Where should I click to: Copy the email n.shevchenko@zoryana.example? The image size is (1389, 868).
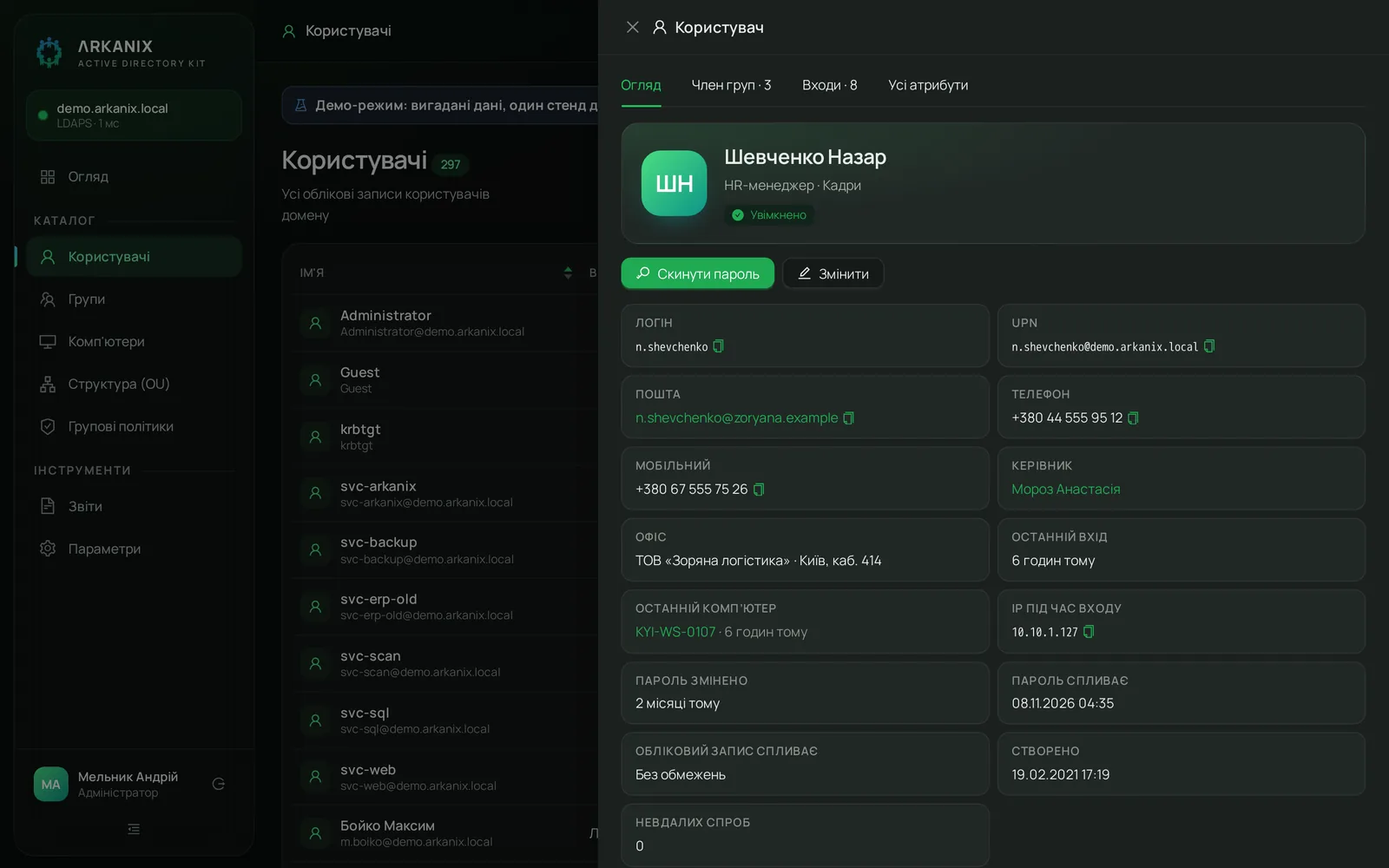pos(848,418)
